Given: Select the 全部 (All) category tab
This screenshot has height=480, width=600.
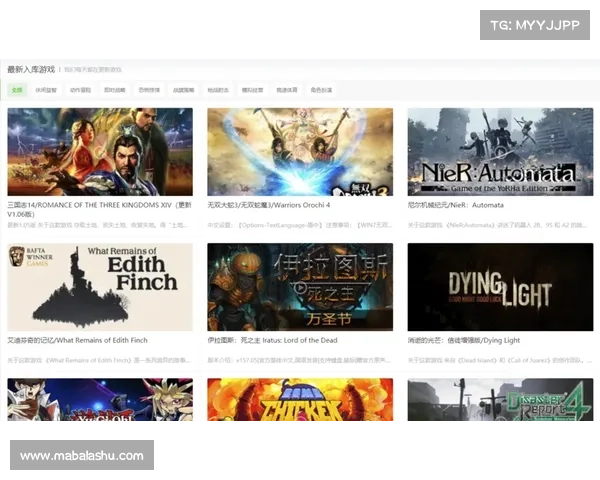Looking at the screenshot, I should (x=17, y=90).
